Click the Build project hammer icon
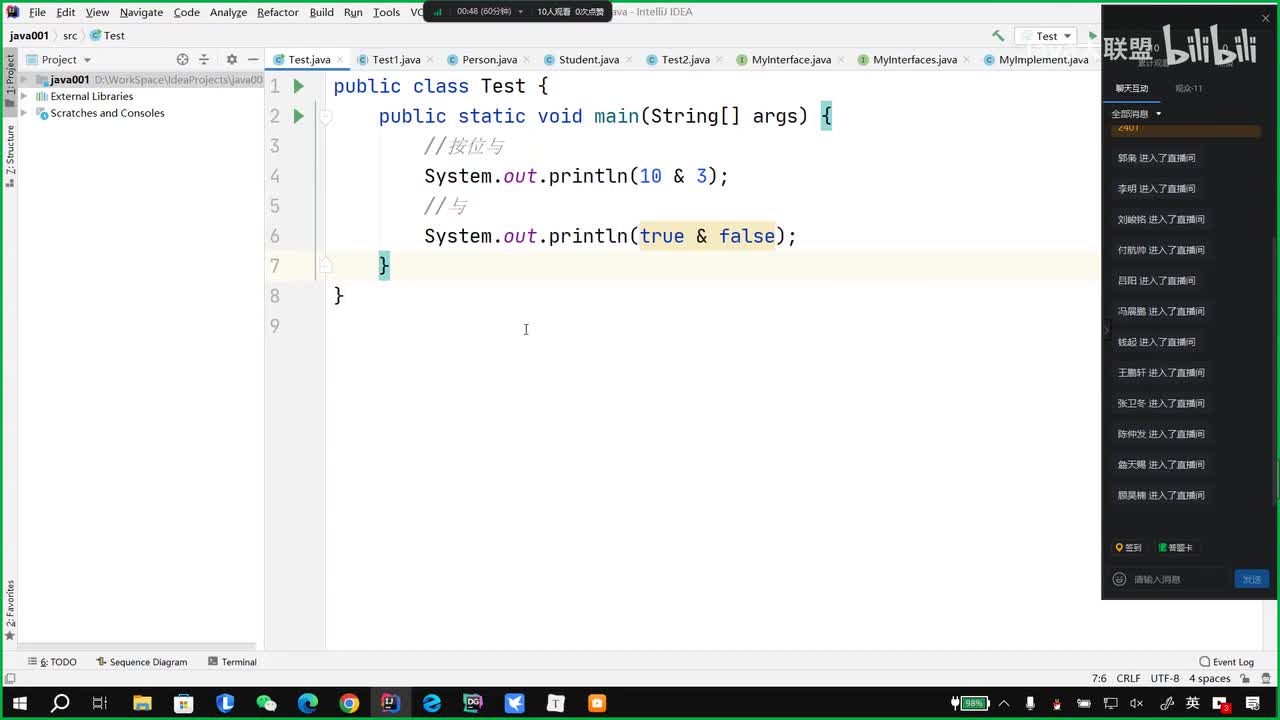This screenshot has width=1280, height=720. click(998, 36)
